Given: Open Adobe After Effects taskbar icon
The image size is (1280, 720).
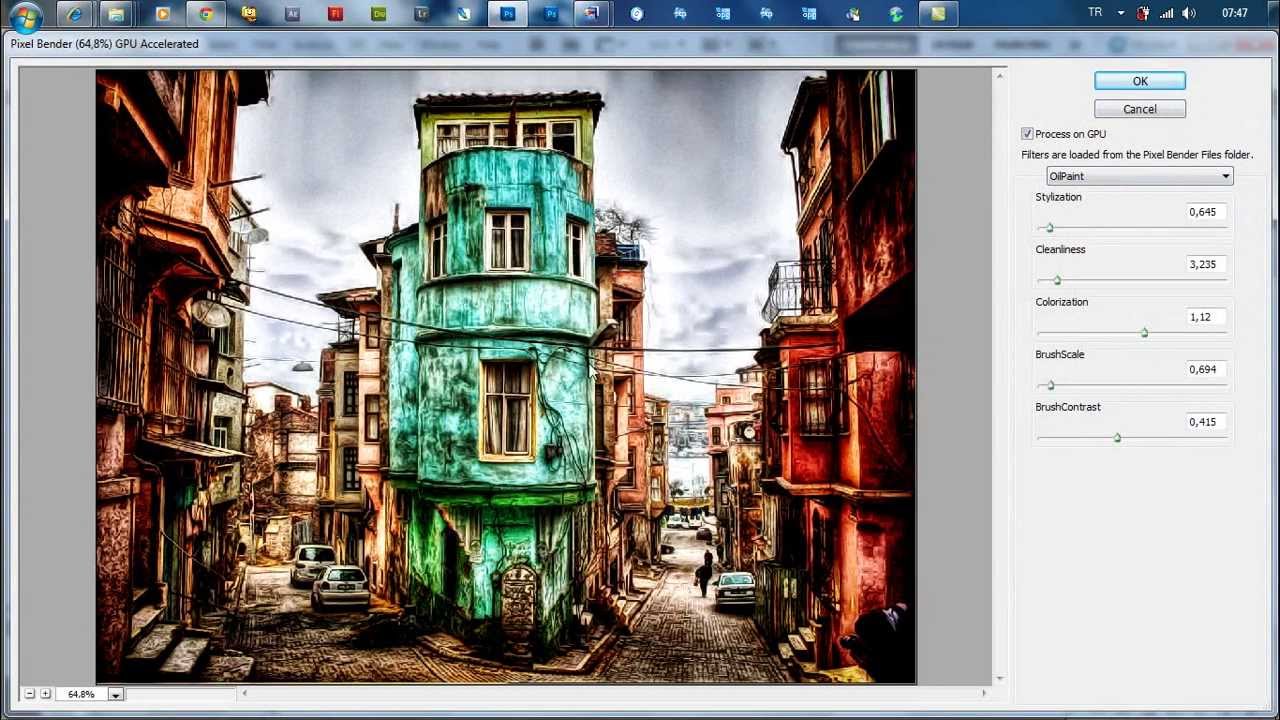Looking at the screenshot, I should [292, 14].
